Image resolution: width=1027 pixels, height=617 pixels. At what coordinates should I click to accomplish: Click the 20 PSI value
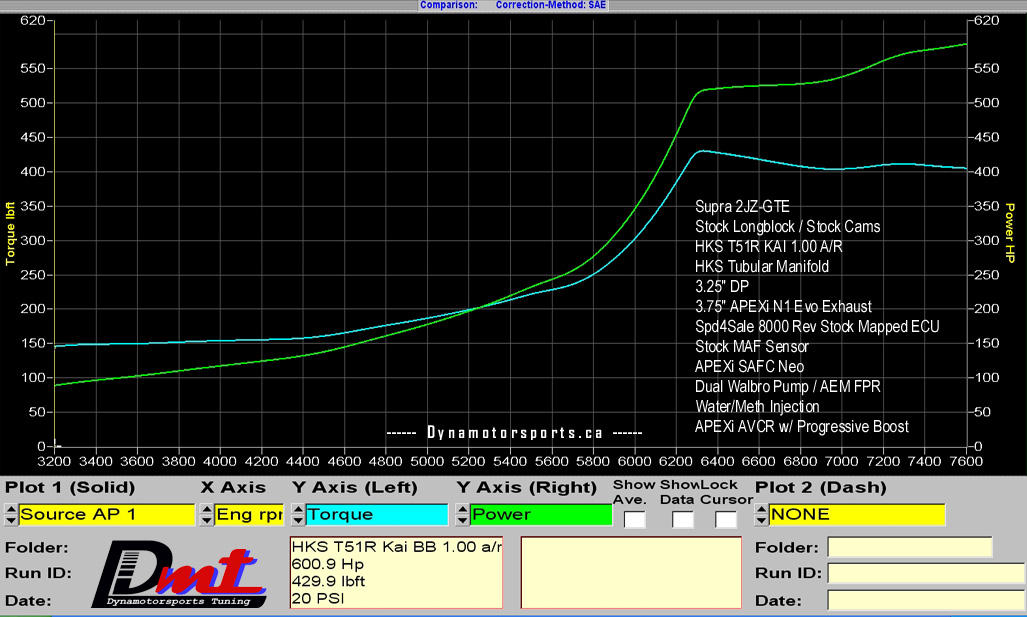pyautogui.click(x=318, y=598)
